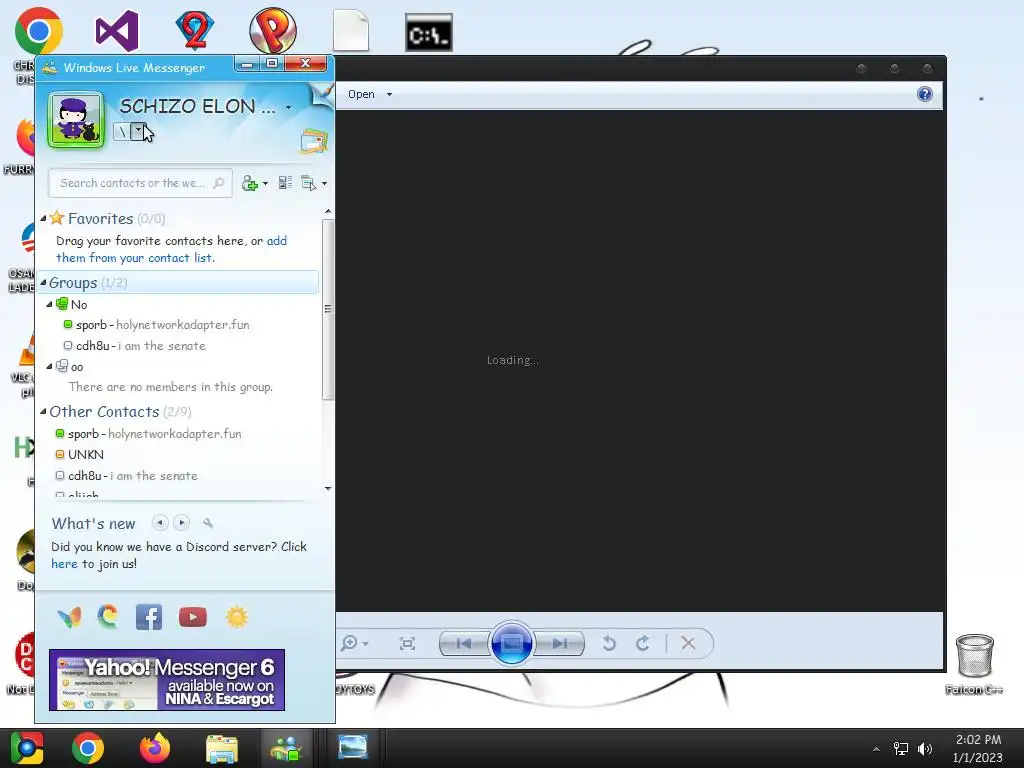1024x768 pixels.
Task: Click the change contact list layout icon
Action: pos(285,183)
